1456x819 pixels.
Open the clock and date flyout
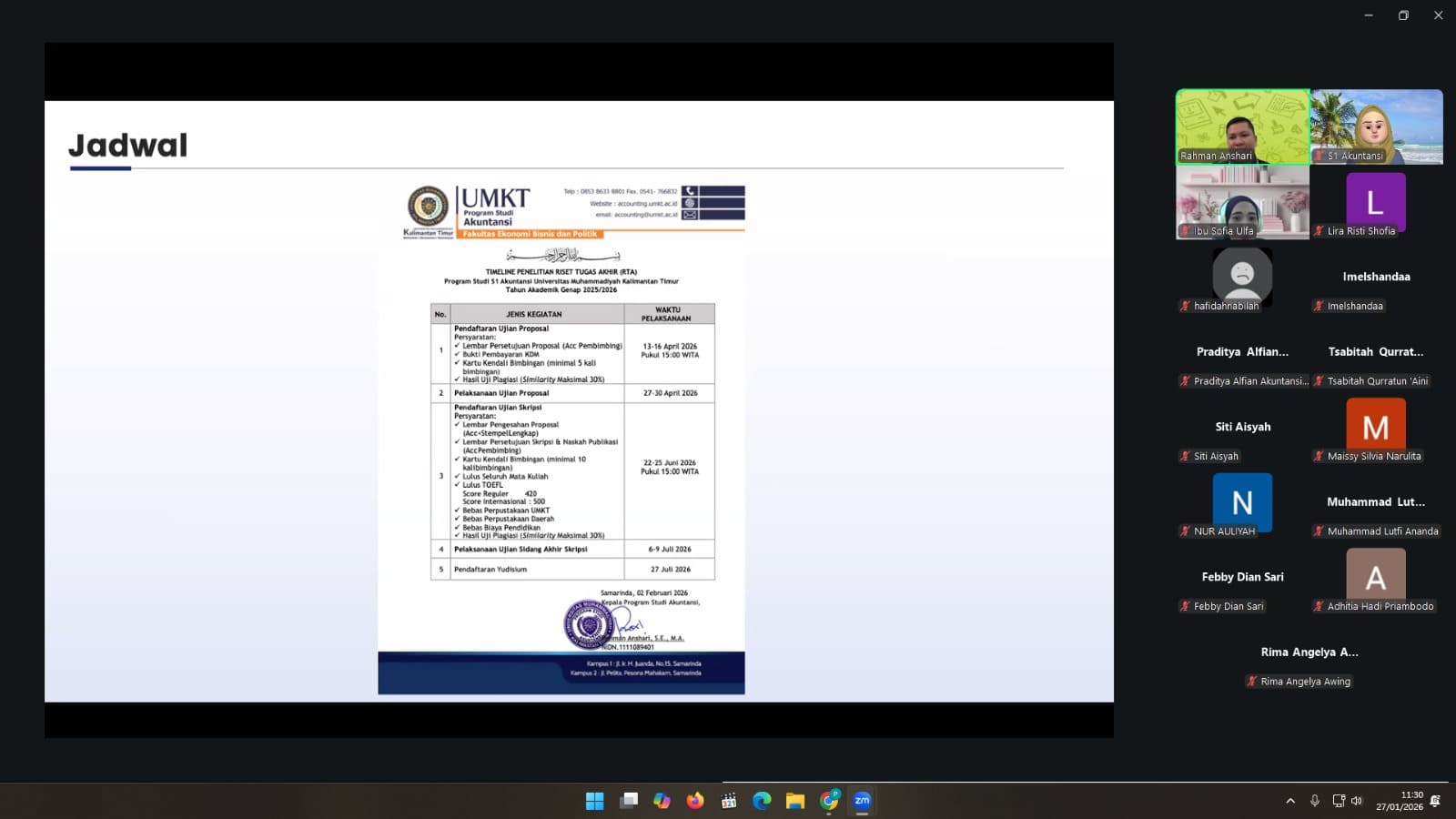pos(1399,801)
